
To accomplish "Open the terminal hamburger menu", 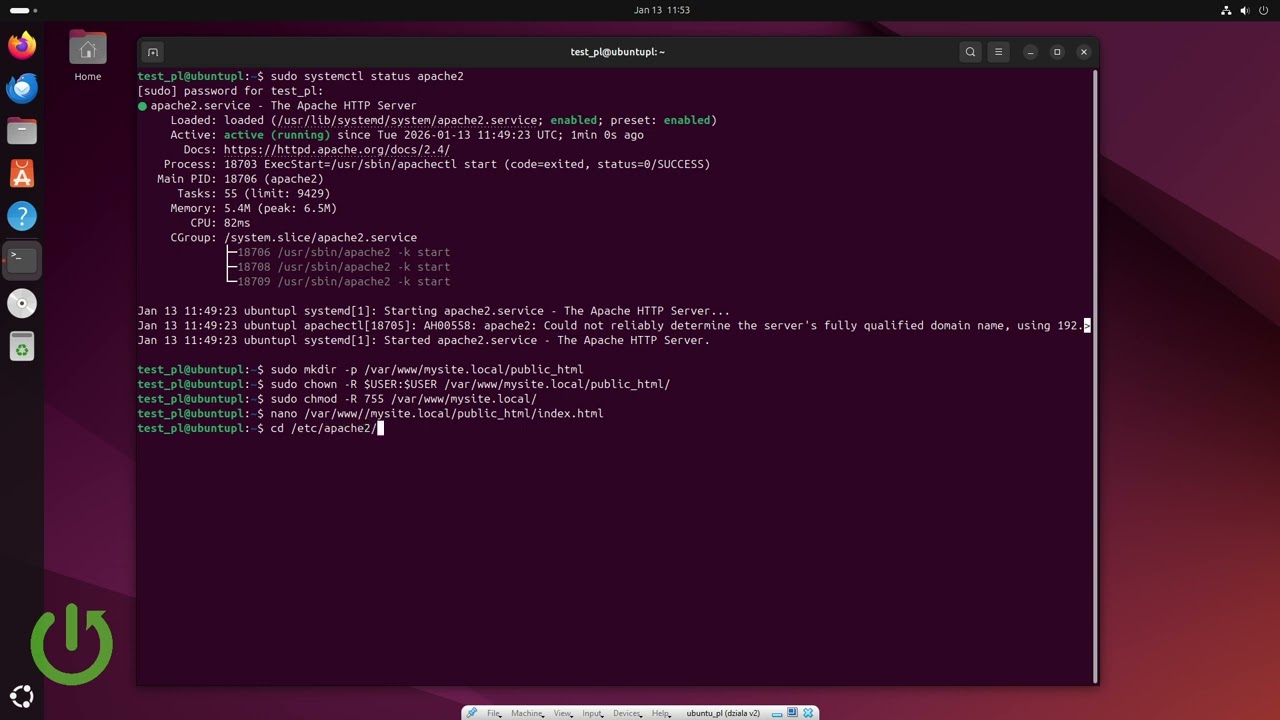I will [x=998, y=52].
